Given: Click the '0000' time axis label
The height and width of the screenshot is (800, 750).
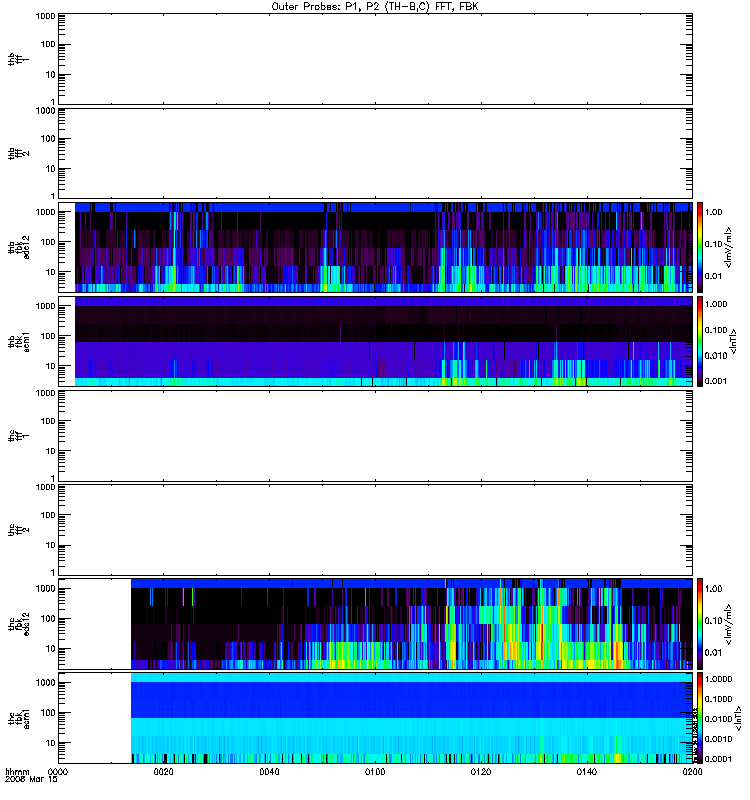Looking at the screenshot, I should pyautogui.click(x=58, y=772).
